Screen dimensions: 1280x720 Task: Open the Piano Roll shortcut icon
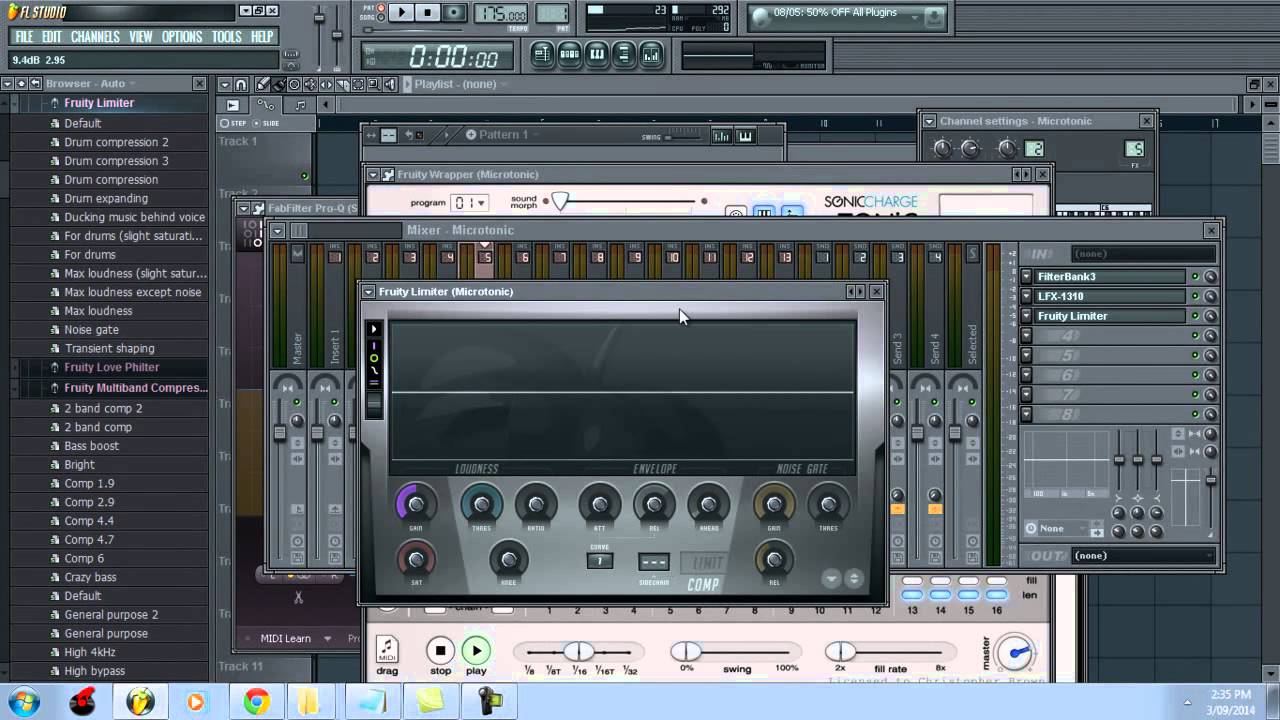tap(597, 55)
